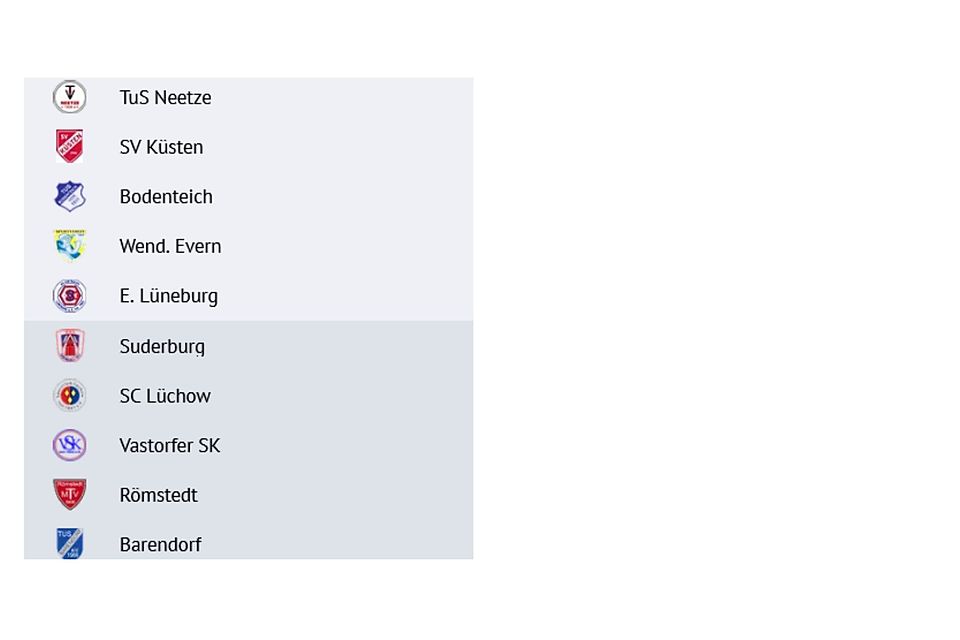Open the Wend. Evern team page
The height and width of the screenshot is (640, 960).
tap(170, 246)
